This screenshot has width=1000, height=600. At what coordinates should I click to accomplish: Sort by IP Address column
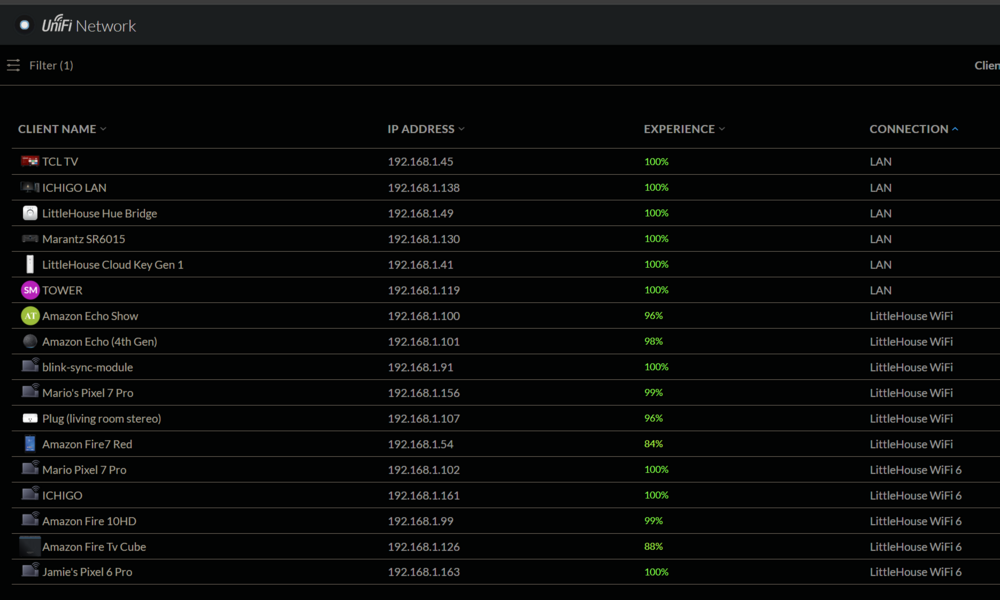[x=426, y=129]
